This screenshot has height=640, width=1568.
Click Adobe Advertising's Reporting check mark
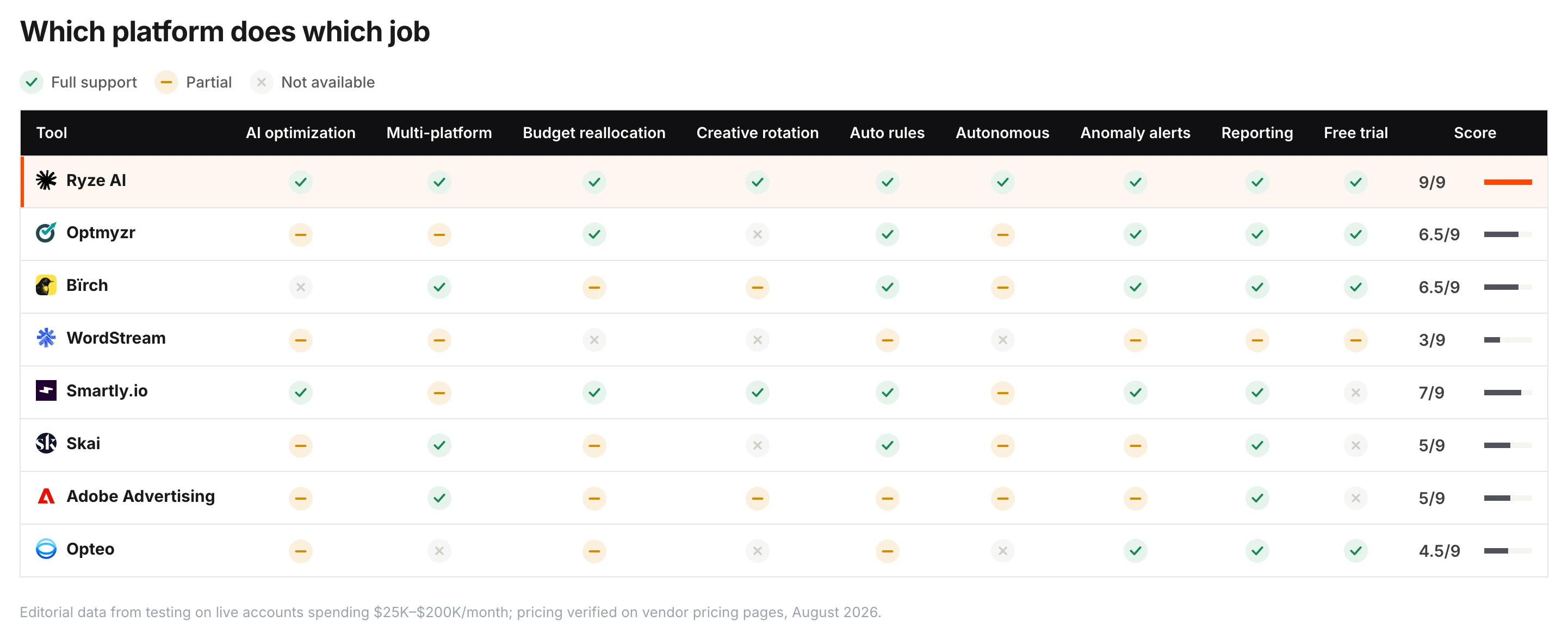pyautogui.click(x=1257, y=498)
